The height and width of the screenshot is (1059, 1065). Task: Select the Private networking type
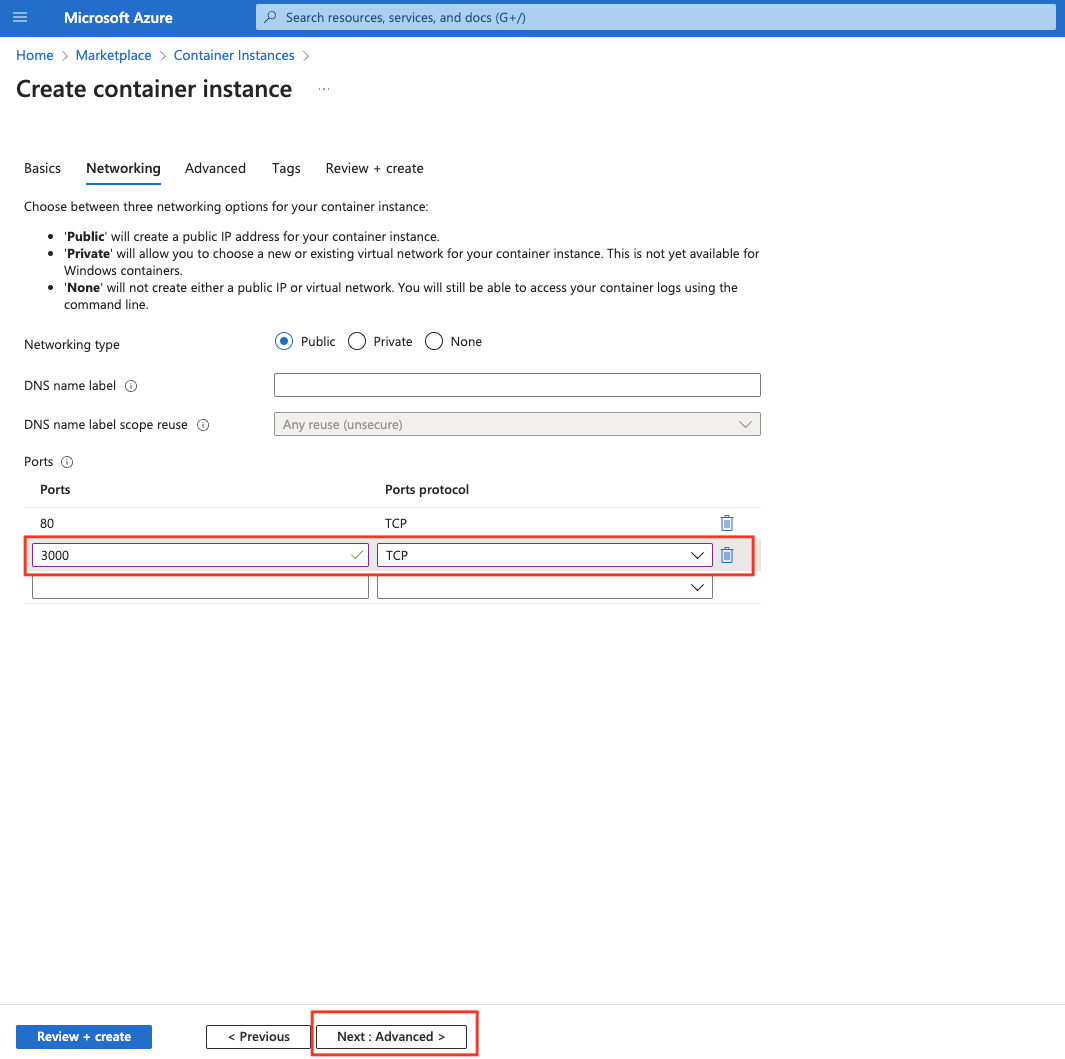point(357,341)
